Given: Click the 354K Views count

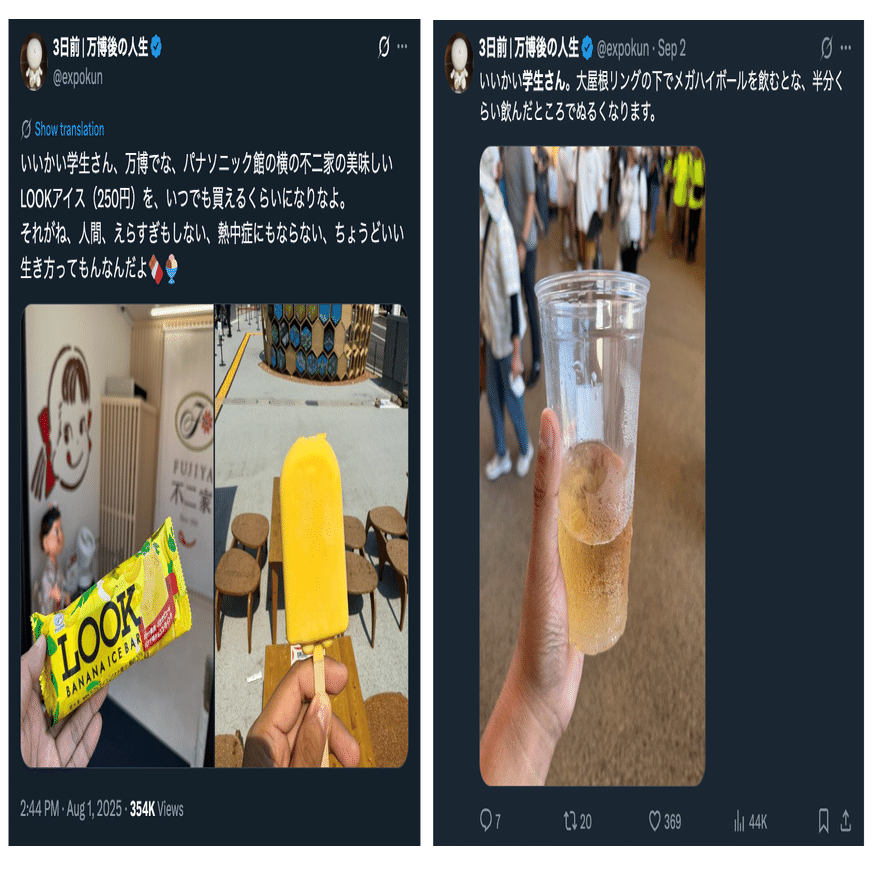Looking at the screenshot, I should coord(156,809).
